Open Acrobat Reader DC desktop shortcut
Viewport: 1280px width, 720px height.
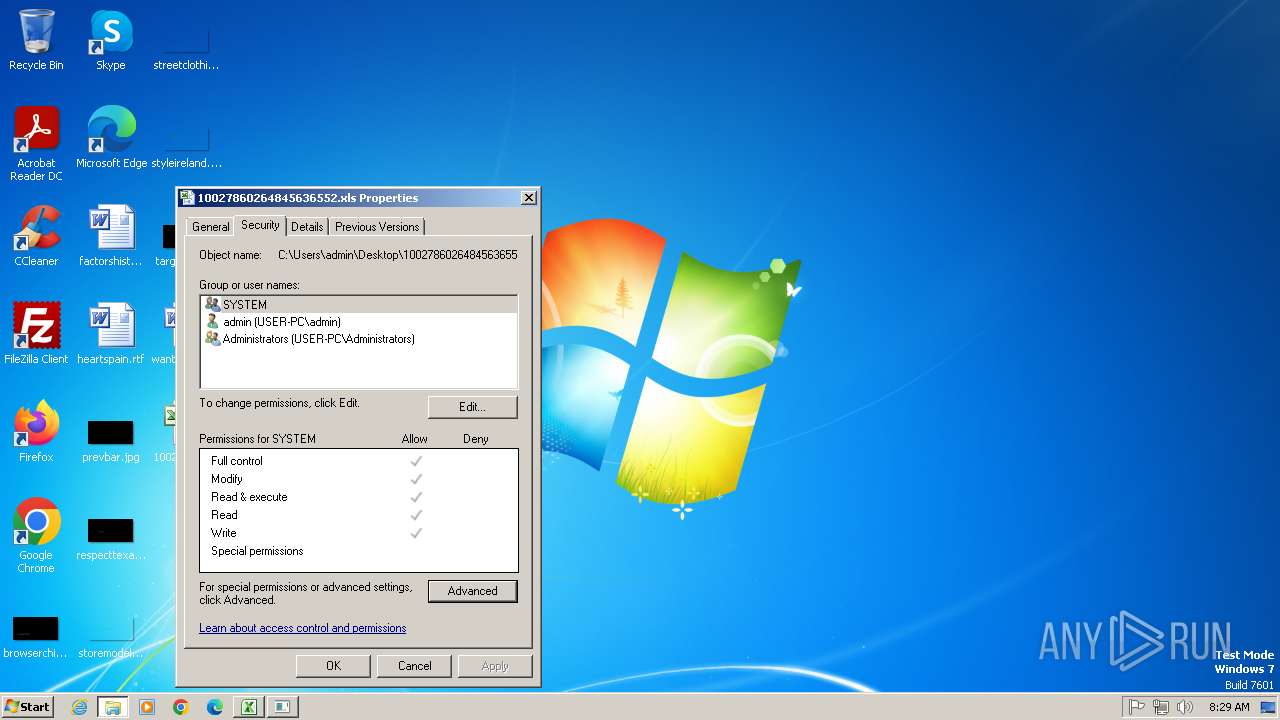[x=36, y=144]
